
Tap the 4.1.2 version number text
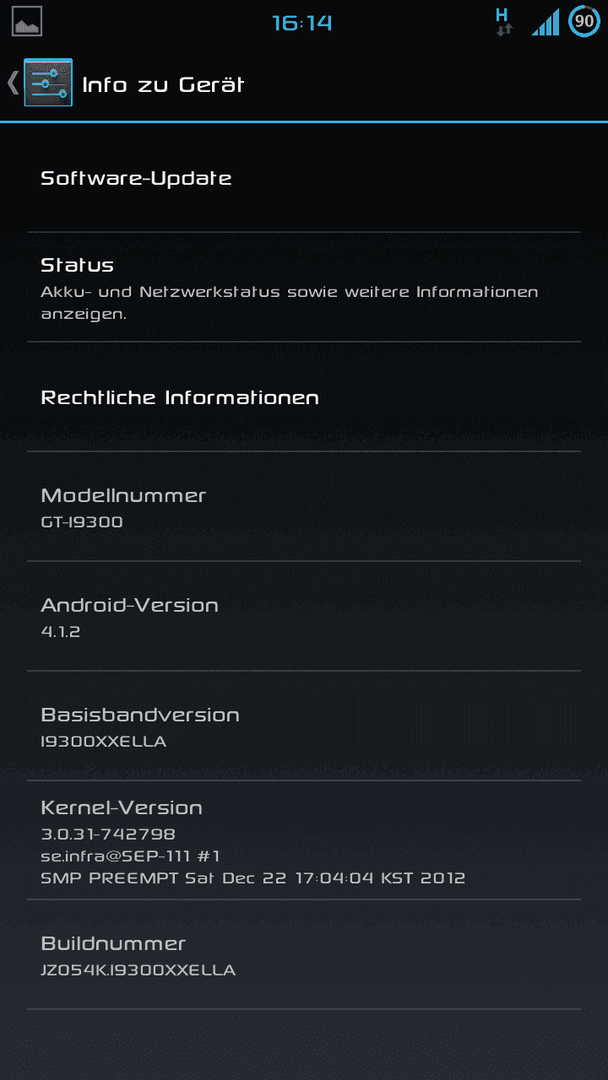61,631
